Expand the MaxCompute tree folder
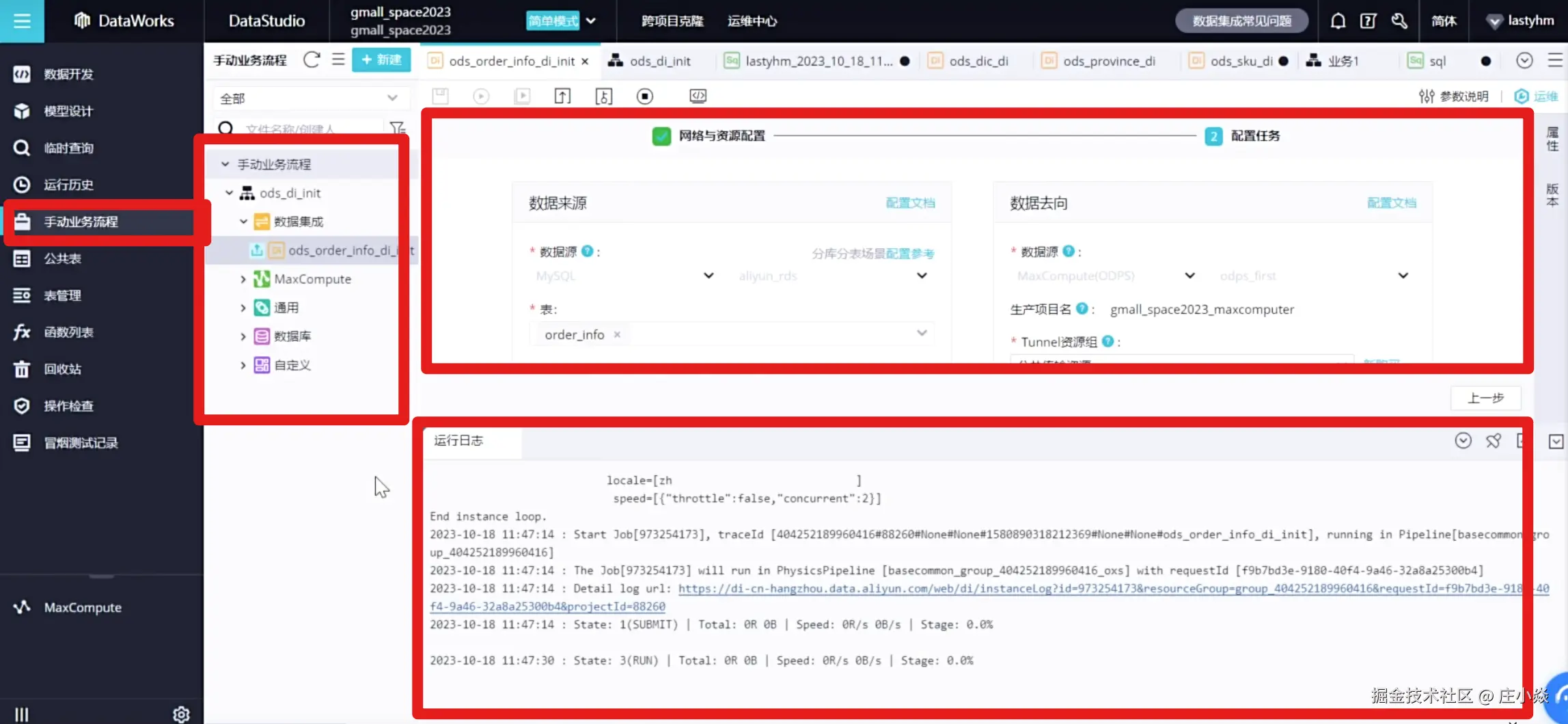The height and width of the screenshot is (724, 1568). (243, 279)
